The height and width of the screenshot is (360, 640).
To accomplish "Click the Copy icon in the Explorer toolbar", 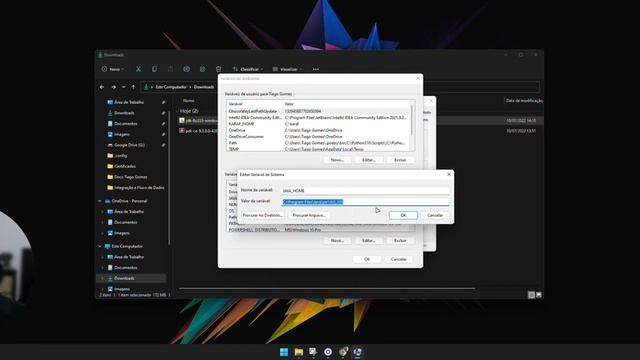I will click(154, 69).
